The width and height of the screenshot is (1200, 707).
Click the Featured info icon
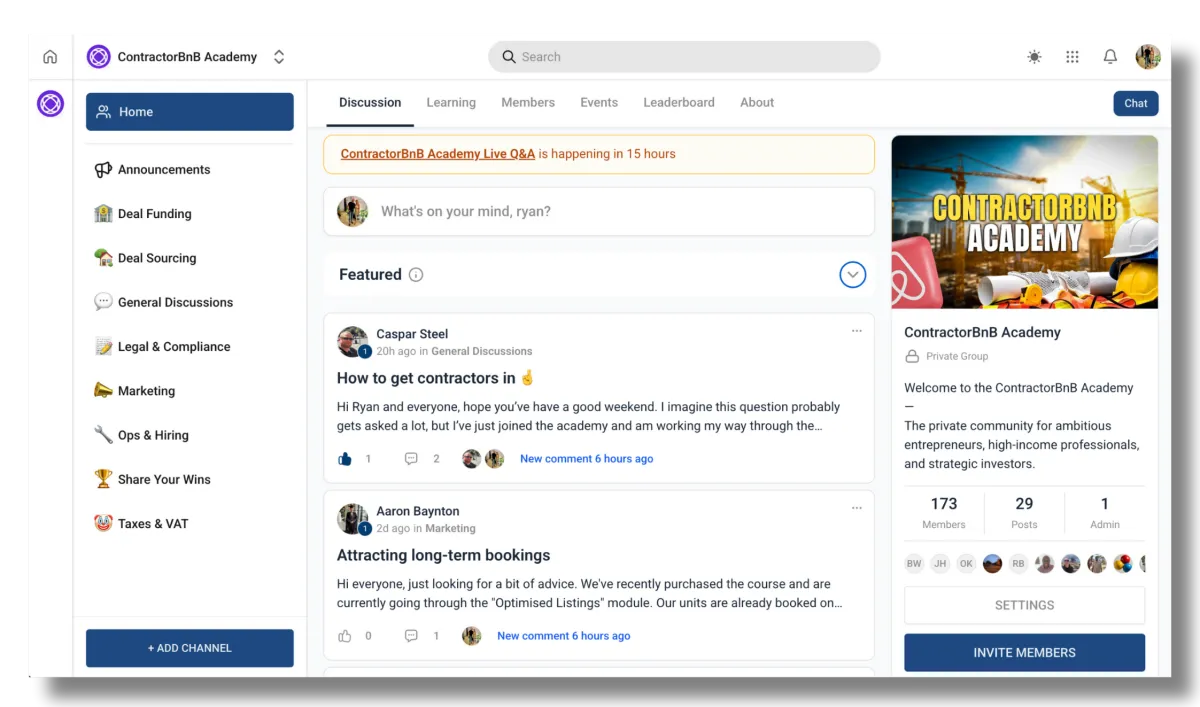416,275
